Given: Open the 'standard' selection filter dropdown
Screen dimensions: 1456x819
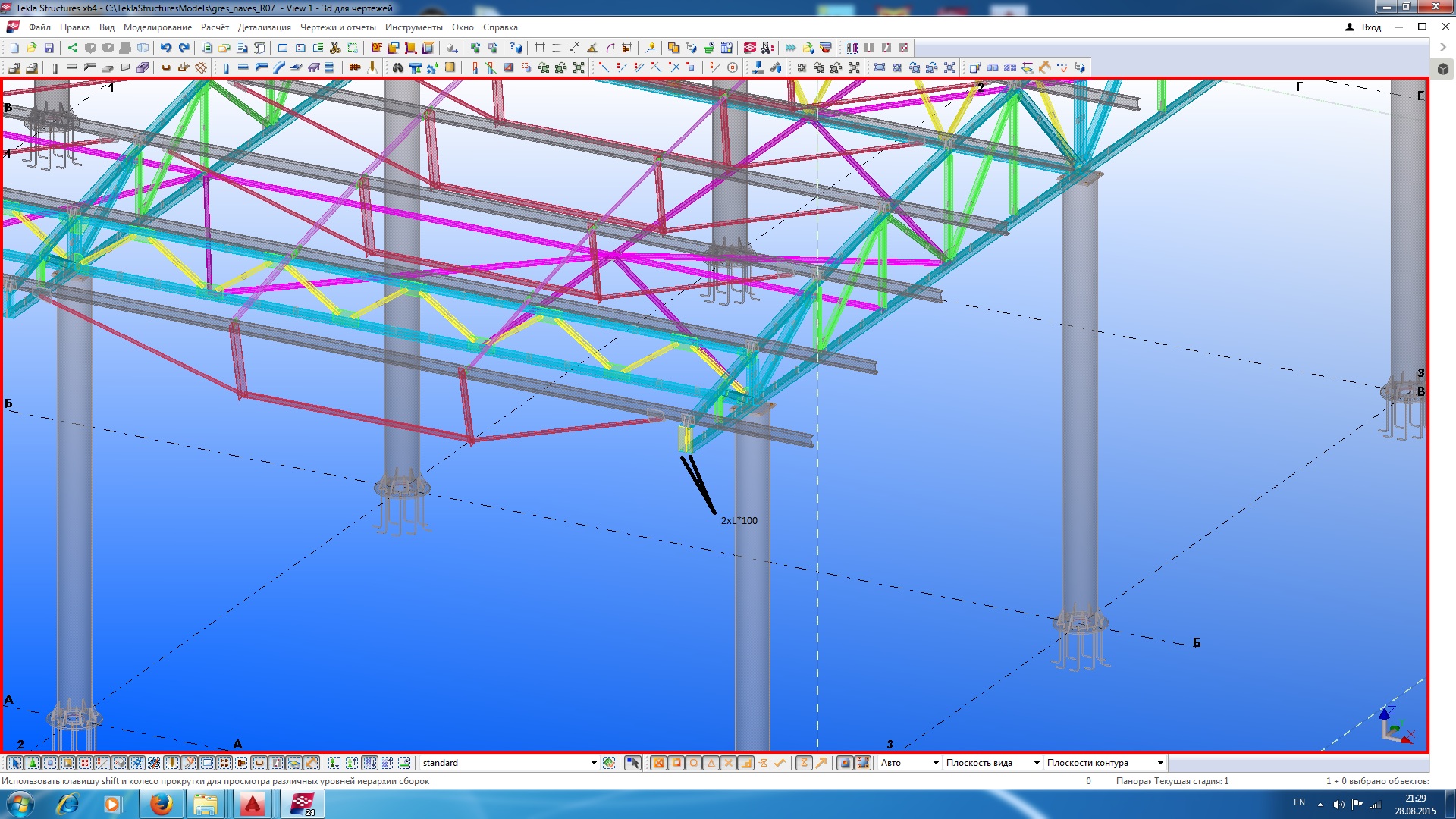Looking at the screenshot, I should click(x=593, y=763).
